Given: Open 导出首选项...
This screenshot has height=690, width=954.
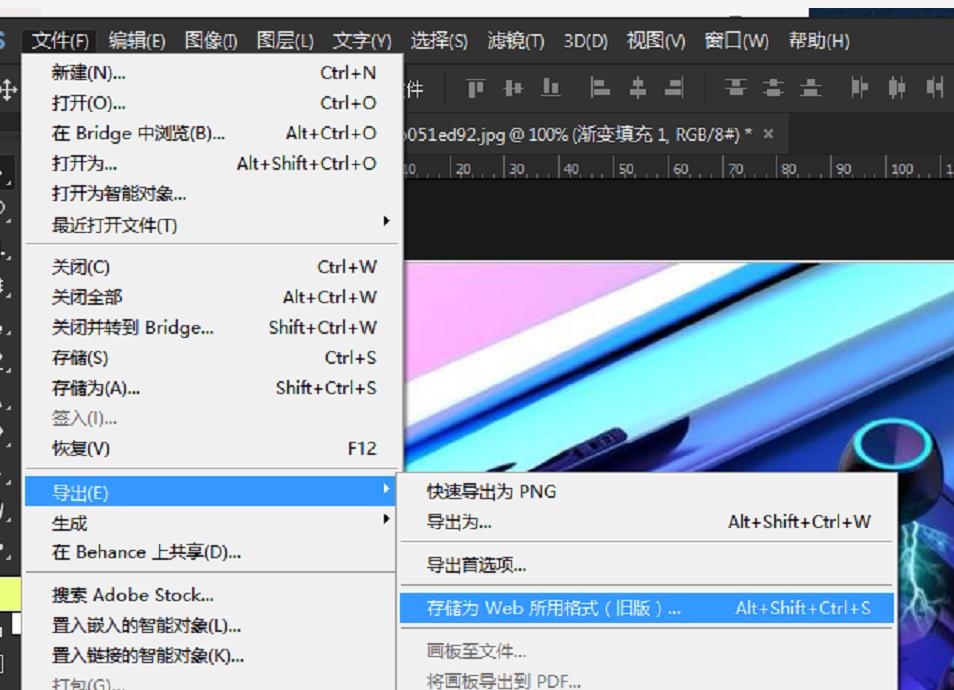Looking at the screenshot, I should click(x=647, y=565).
